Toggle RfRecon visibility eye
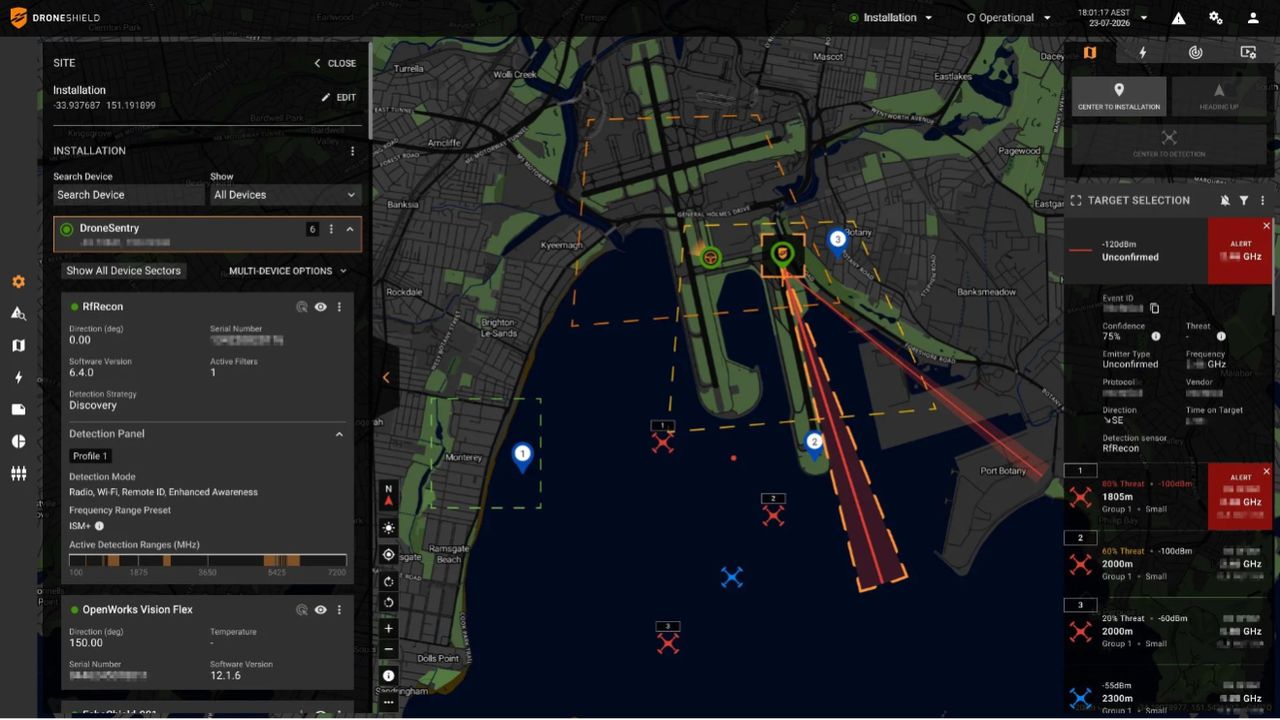The height and width of the screenshot is (720, 1280). point(320,307)
